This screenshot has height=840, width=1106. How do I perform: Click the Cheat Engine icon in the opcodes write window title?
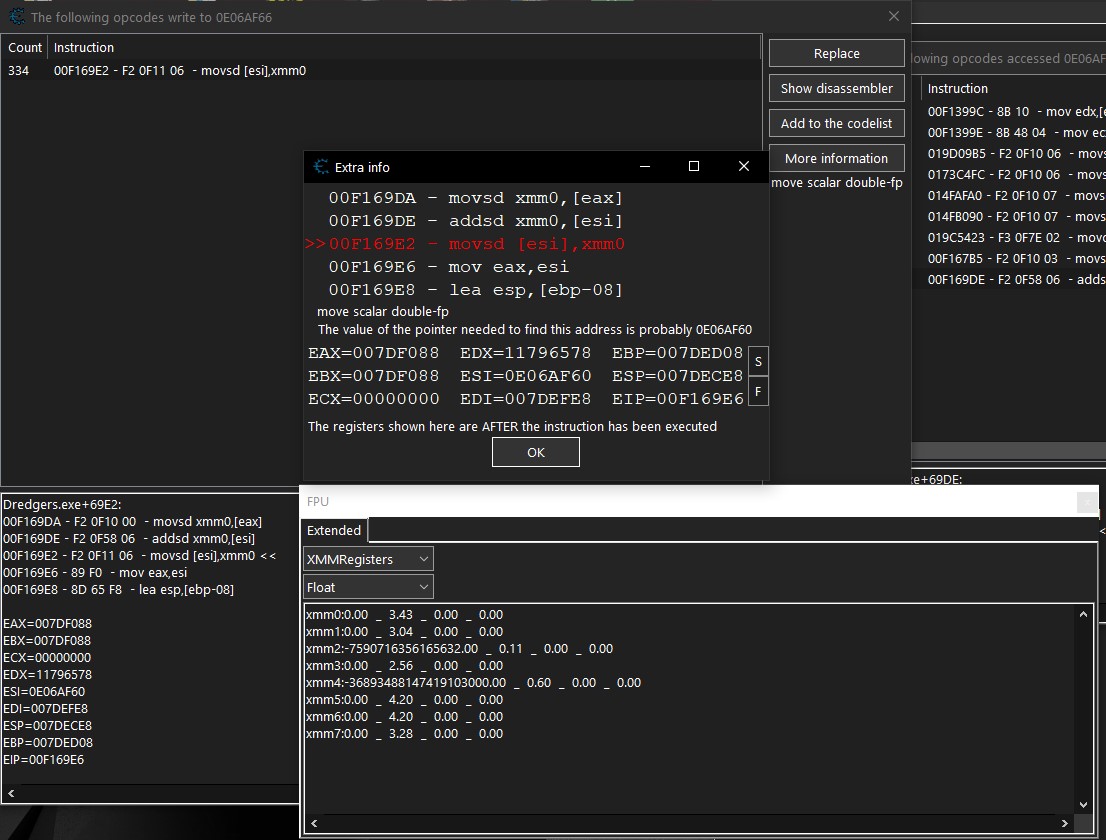(17, 17)
